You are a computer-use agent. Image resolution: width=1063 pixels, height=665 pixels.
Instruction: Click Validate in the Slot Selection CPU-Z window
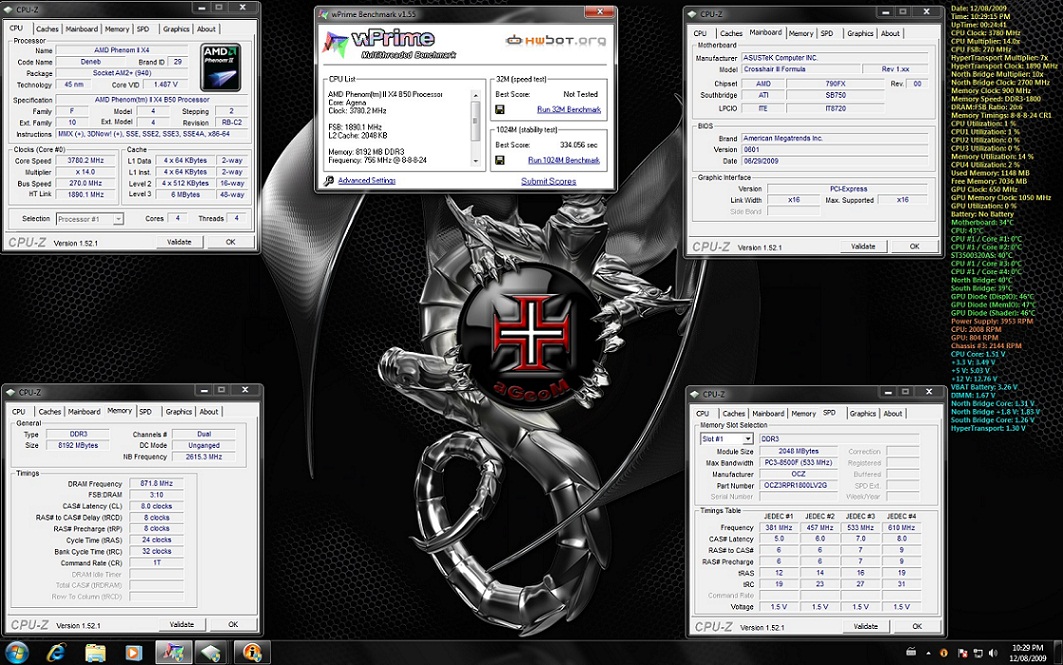(866, 626)
